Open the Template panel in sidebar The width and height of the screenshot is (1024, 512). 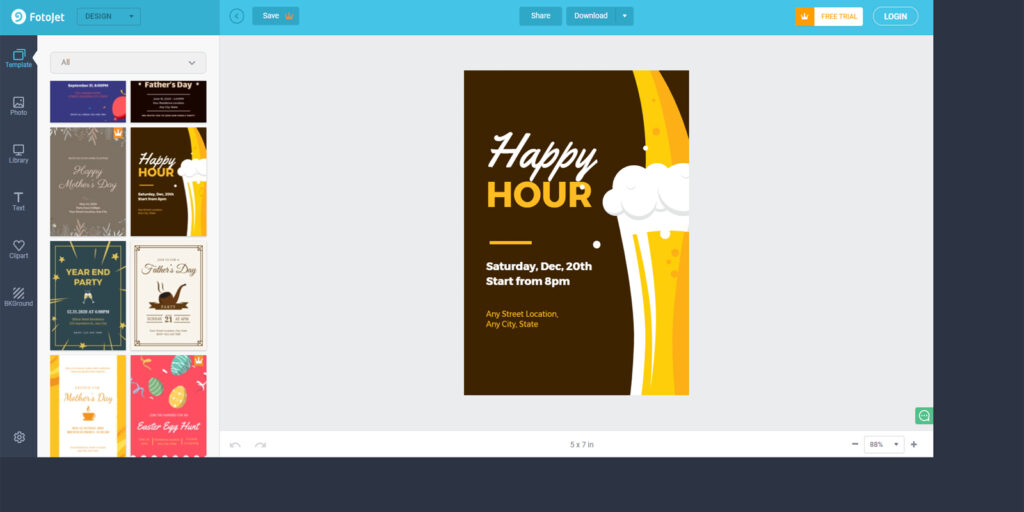point(18,58)
